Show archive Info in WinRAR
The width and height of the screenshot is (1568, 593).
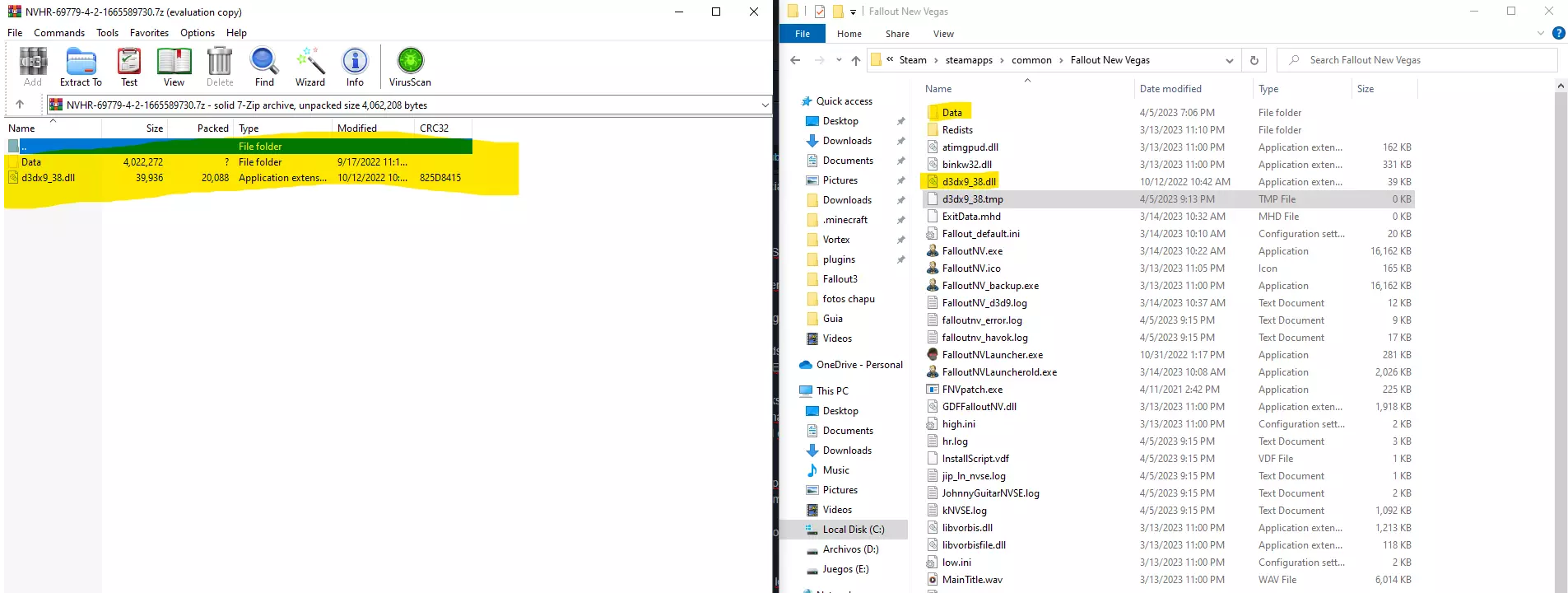click(355, 67)
